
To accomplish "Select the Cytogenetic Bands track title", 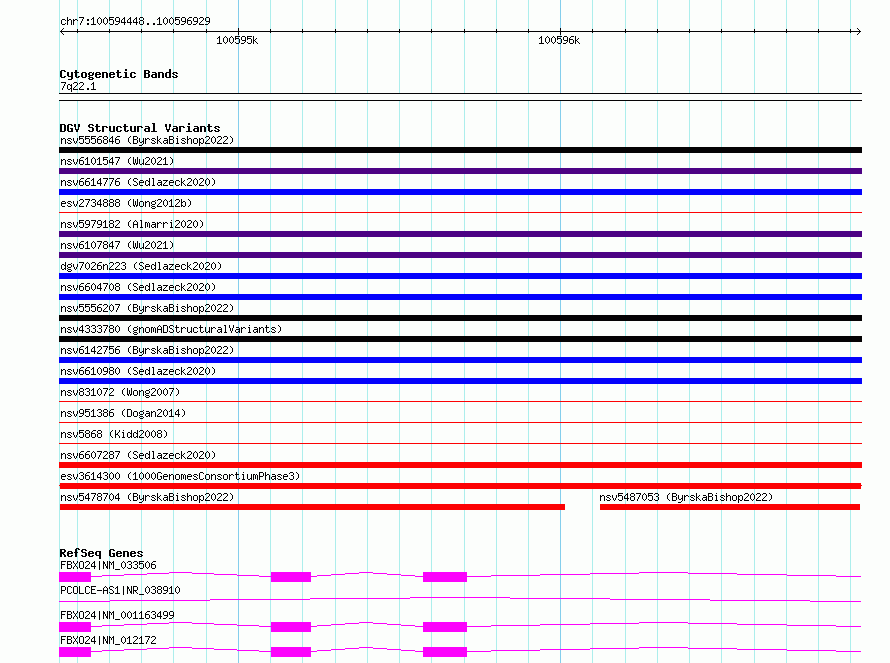I will pyautogui.click(x=119, y=74).
